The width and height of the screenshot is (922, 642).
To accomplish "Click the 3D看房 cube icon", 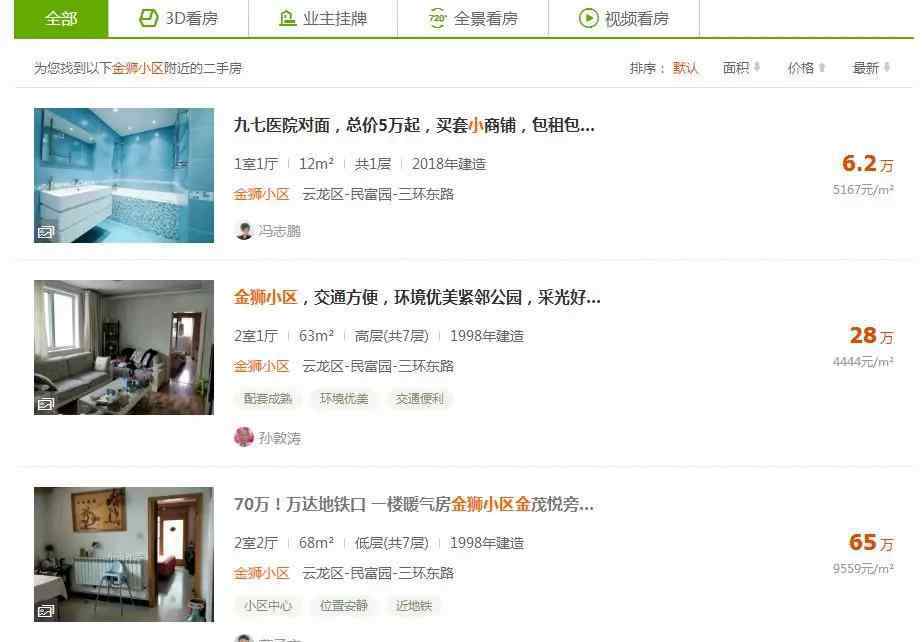I will 149,18.
